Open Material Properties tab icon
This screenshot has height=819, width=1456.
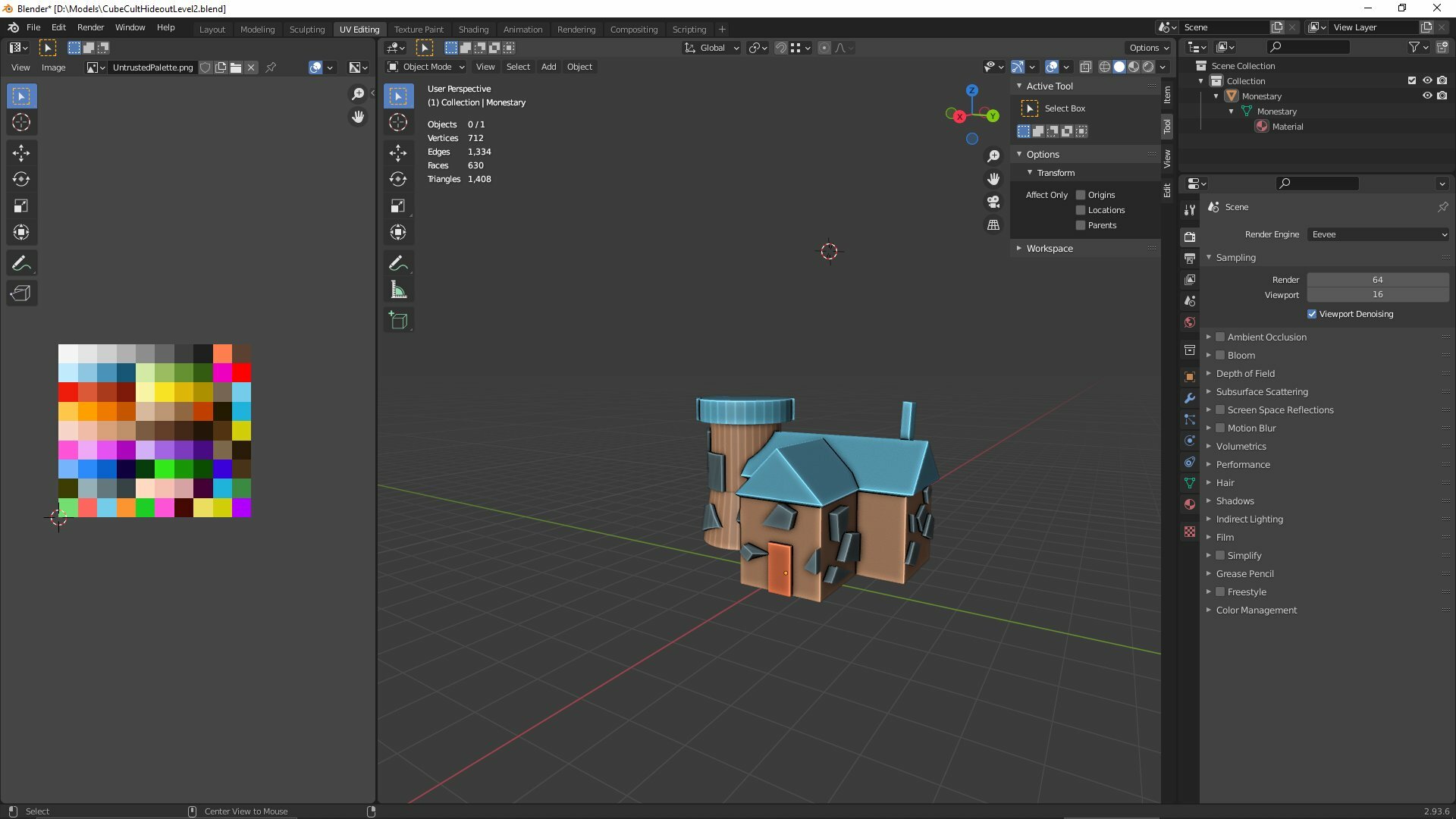pos(1189,504)
